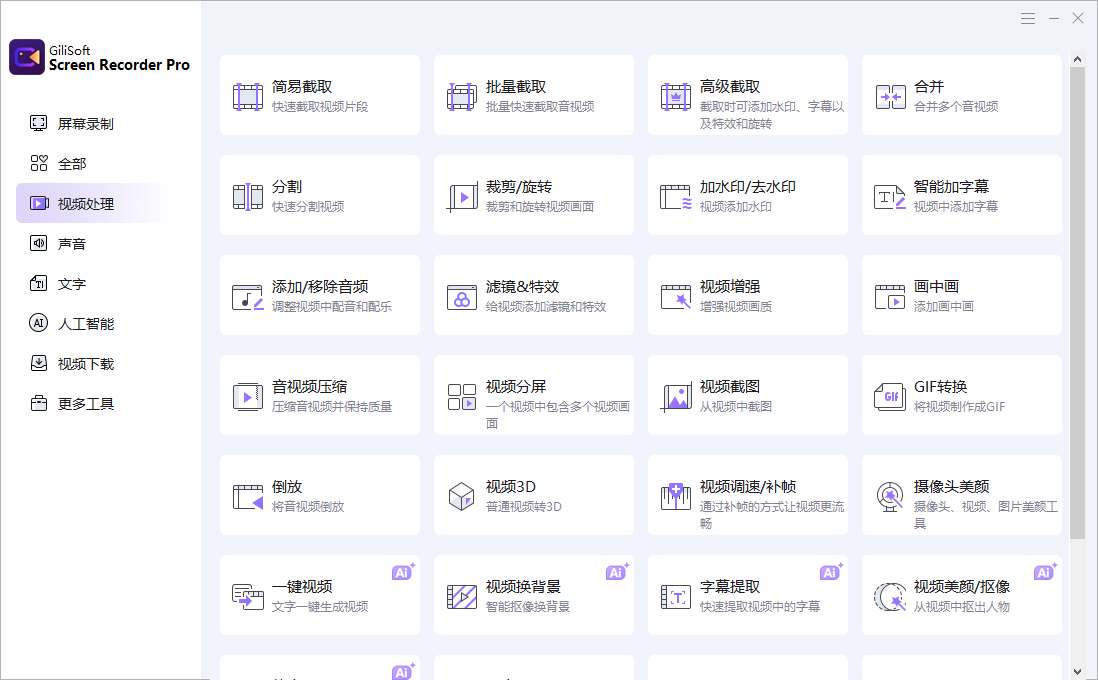Click the 分割 split video icon
The image size is (1098, 680).
248,197
